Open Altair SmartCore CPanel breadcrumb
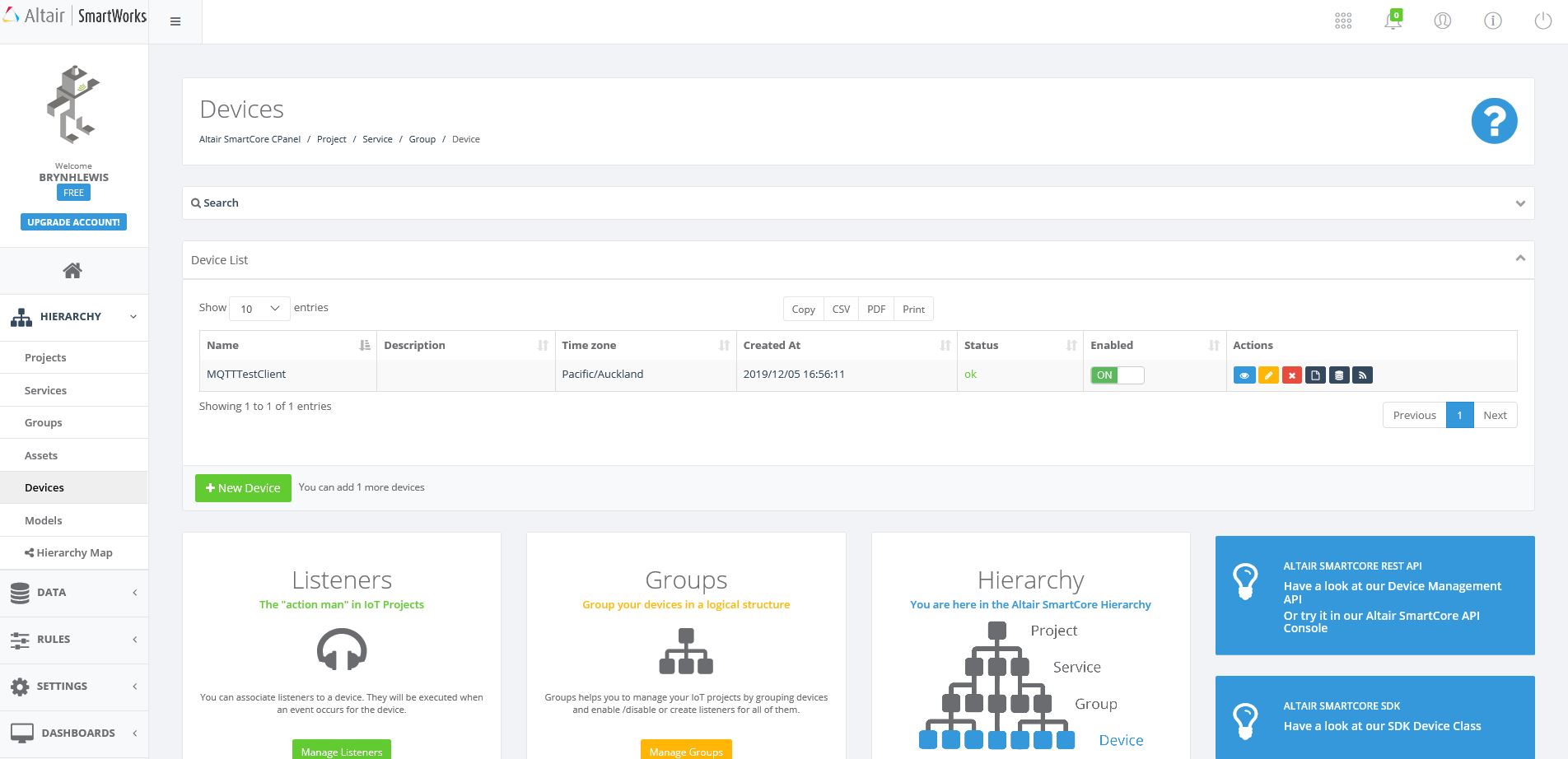The height and width of the screenshot is (759, 1568). click(x=250, y=139)
